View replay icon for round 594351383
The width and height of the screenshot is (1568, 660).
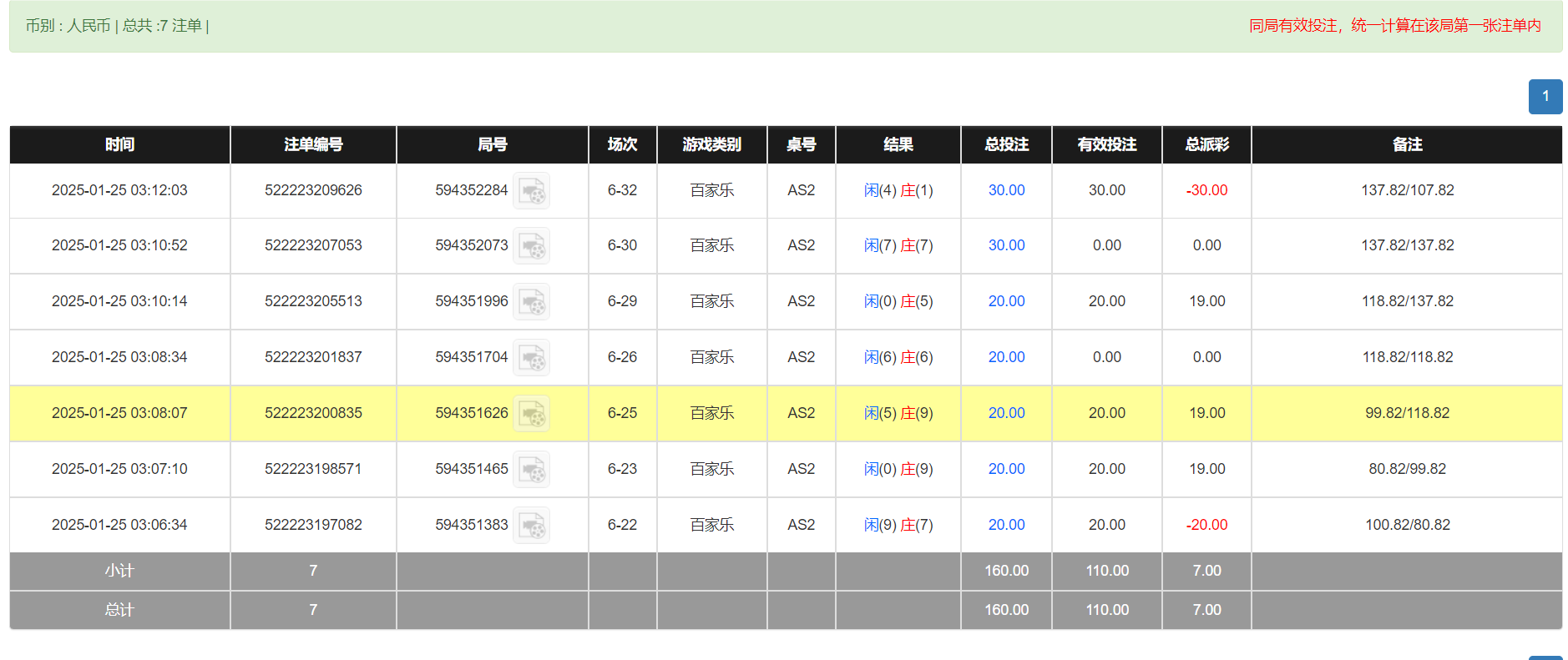click(x=531, y=526)
